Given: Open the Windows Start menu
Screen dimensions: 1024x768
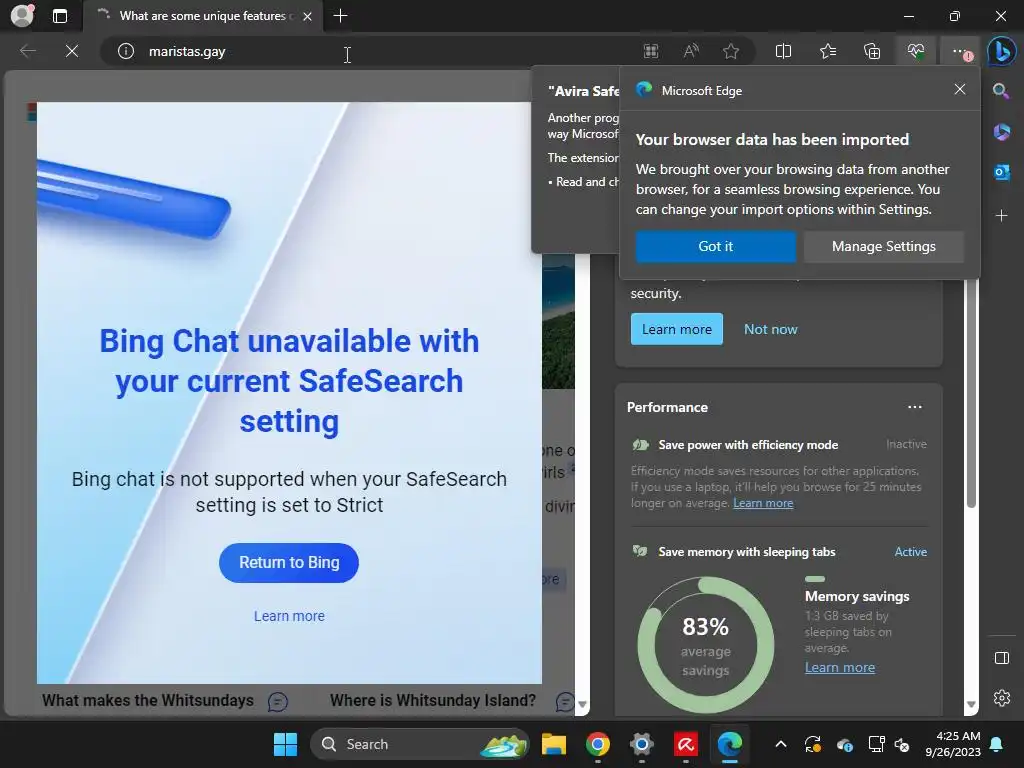Looking at the screenshot, I should point(285,744).
